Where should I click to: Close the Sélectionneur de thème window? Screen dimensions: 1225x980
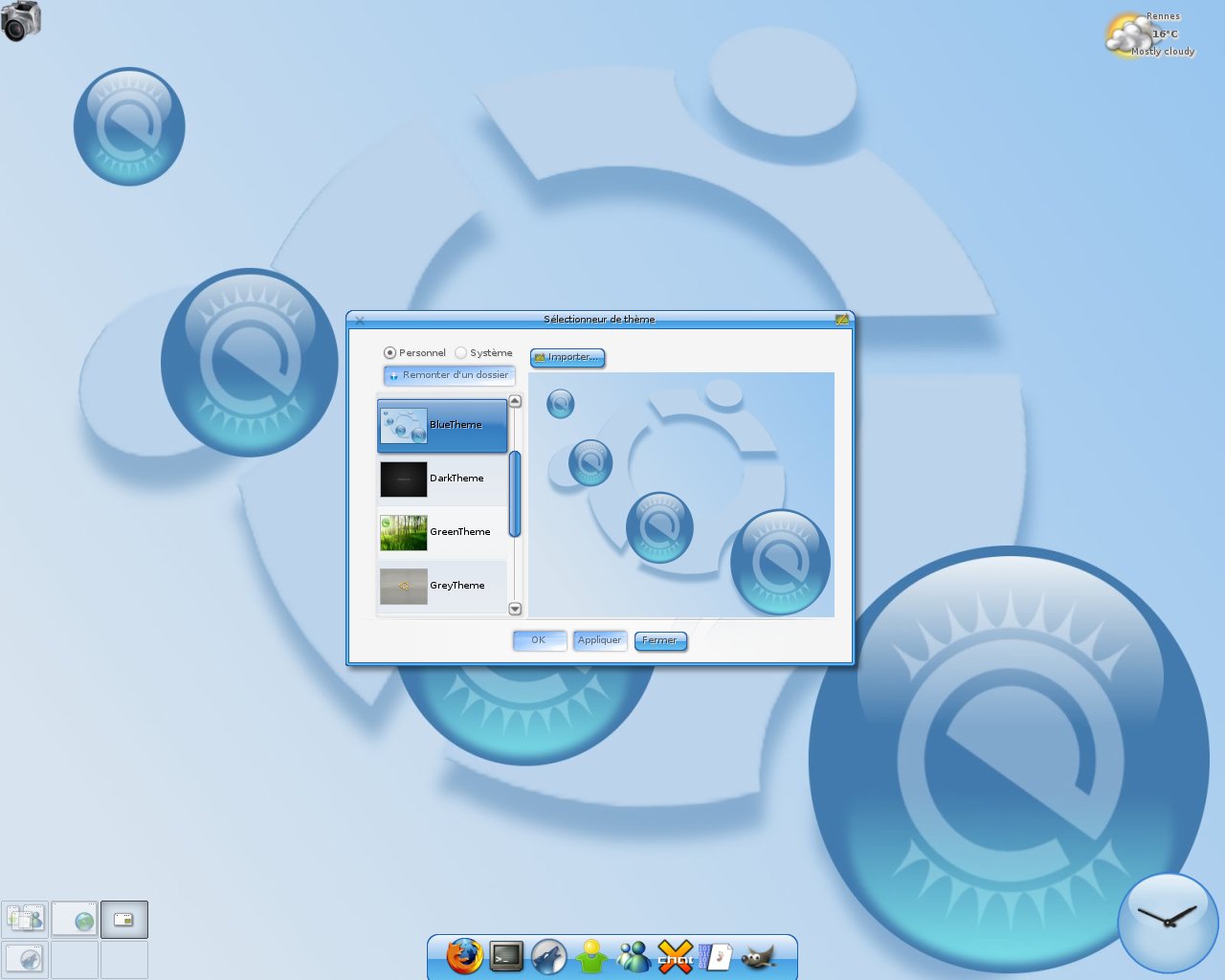pyautogui.click(x=360, y=321)
